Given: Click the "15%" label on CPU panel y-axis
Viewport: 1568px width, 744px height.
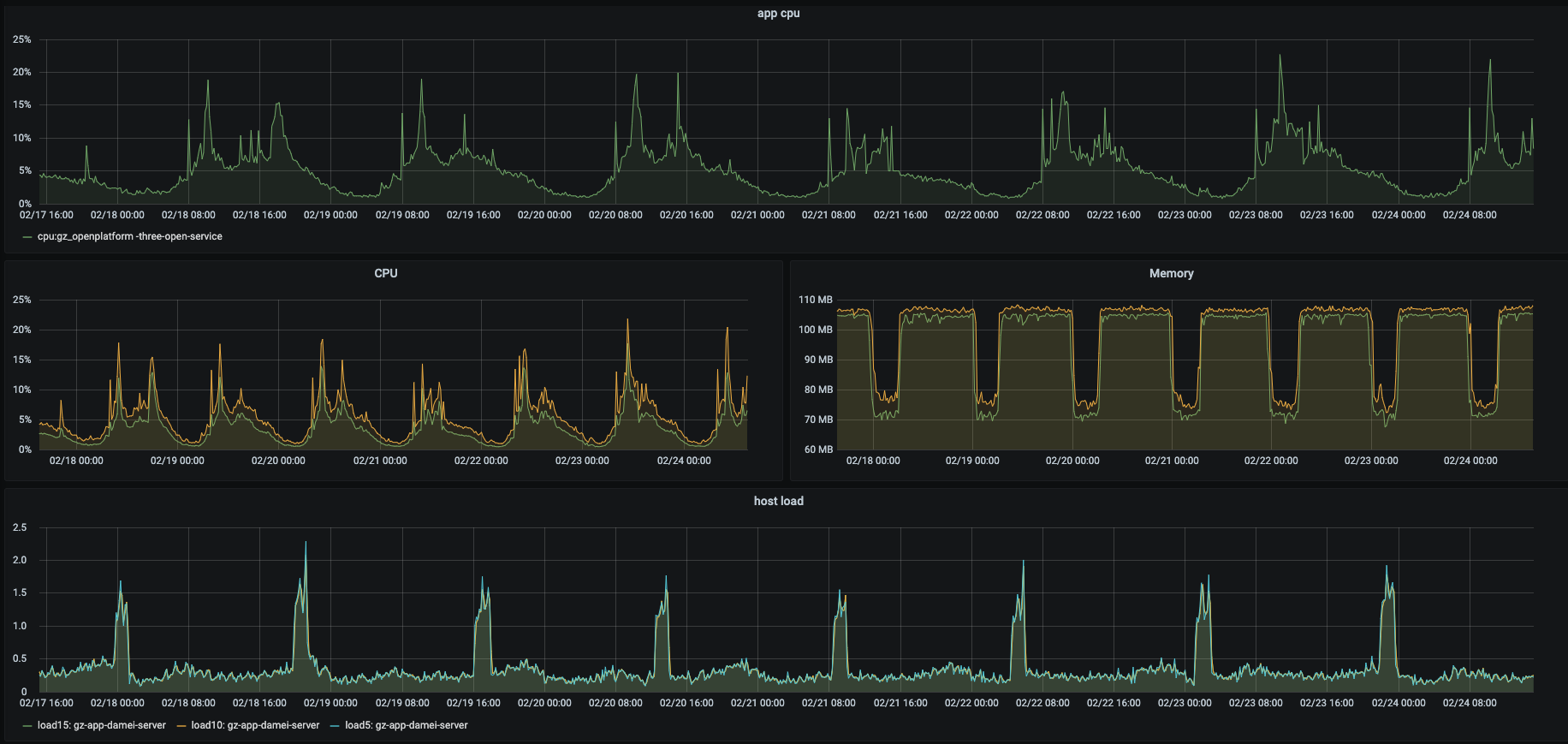Looking at the screenshot, I should 22,360.
